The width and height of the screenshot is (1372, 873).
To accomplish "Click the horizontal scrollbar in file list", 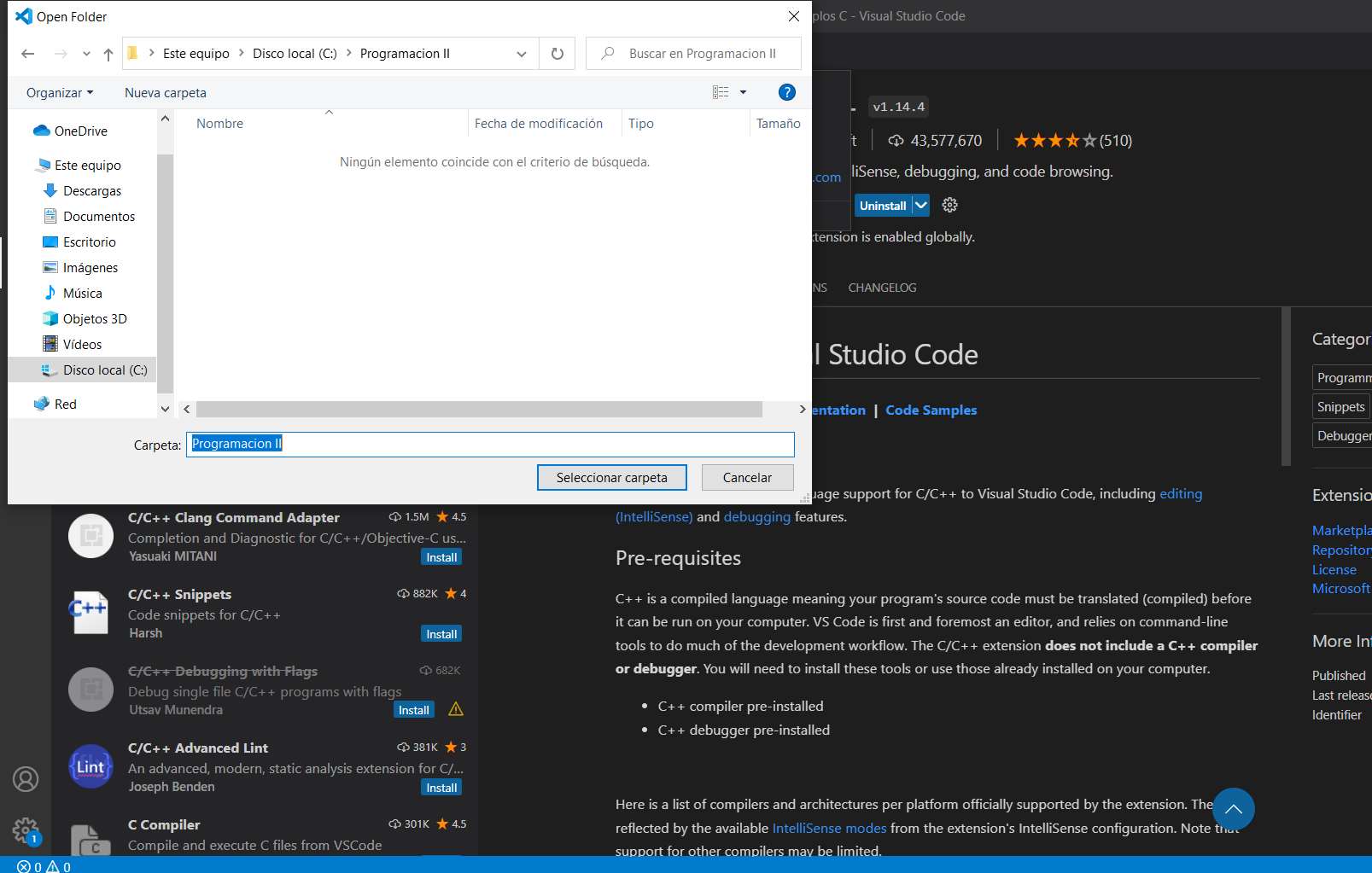I will coord(478,410).
